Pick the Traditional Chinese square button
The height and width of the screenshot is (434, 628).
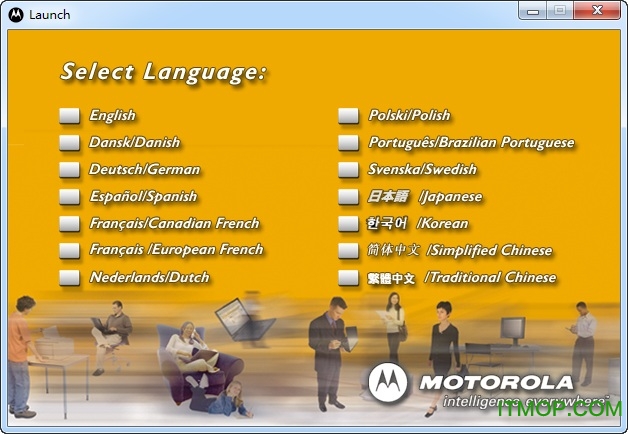click(x=348, y=277)
